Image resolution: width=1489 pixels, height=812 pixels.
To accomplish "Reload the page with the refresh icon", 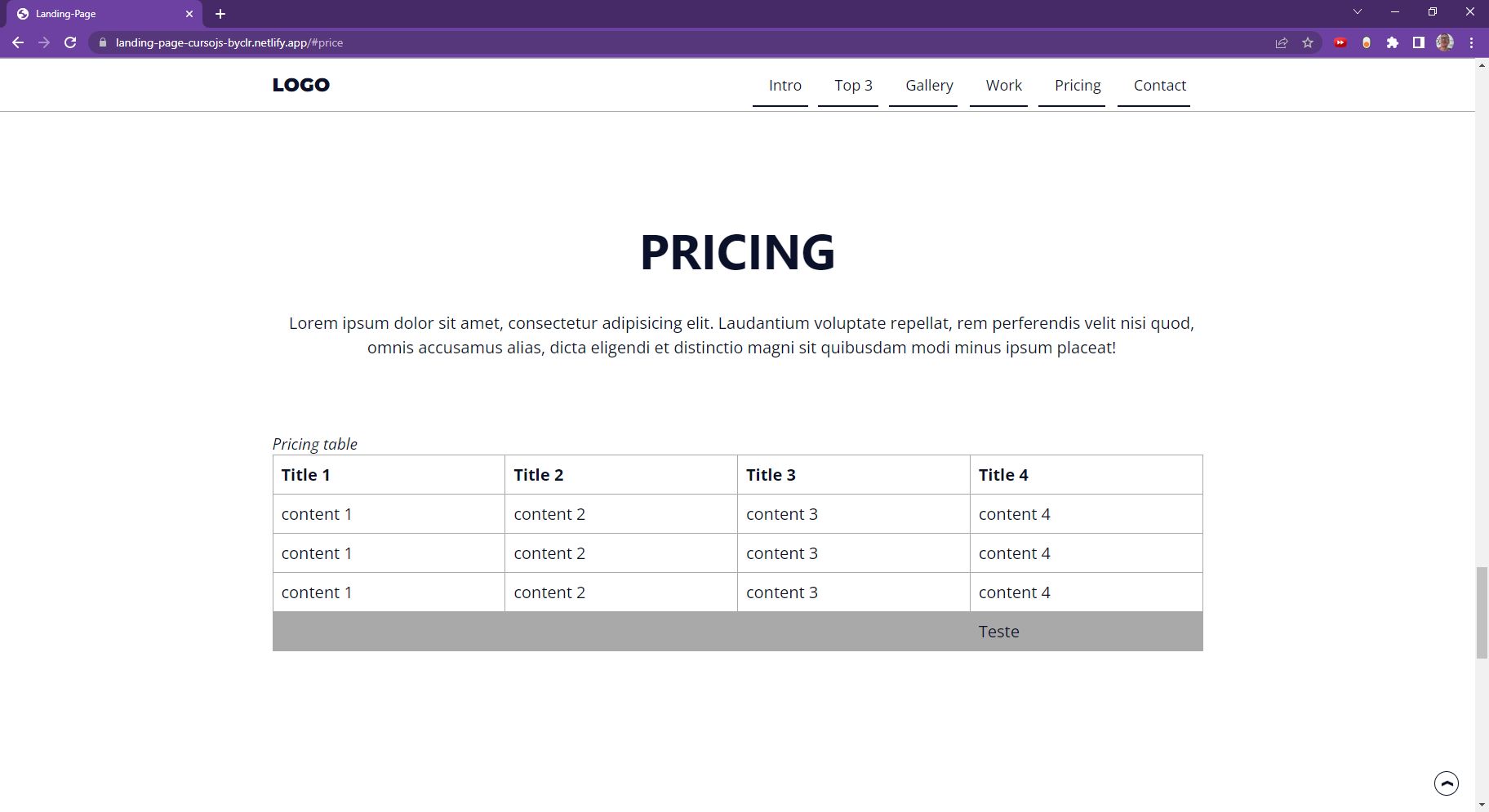I will point(70,42).
